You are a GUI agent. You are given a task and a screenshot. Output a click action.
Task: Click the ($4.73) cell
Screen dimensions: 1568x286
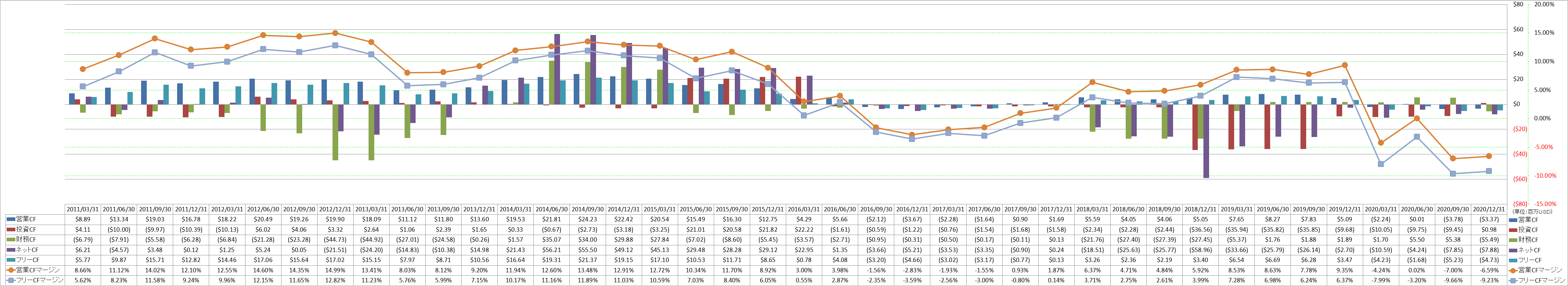[x=1490, y=260]
